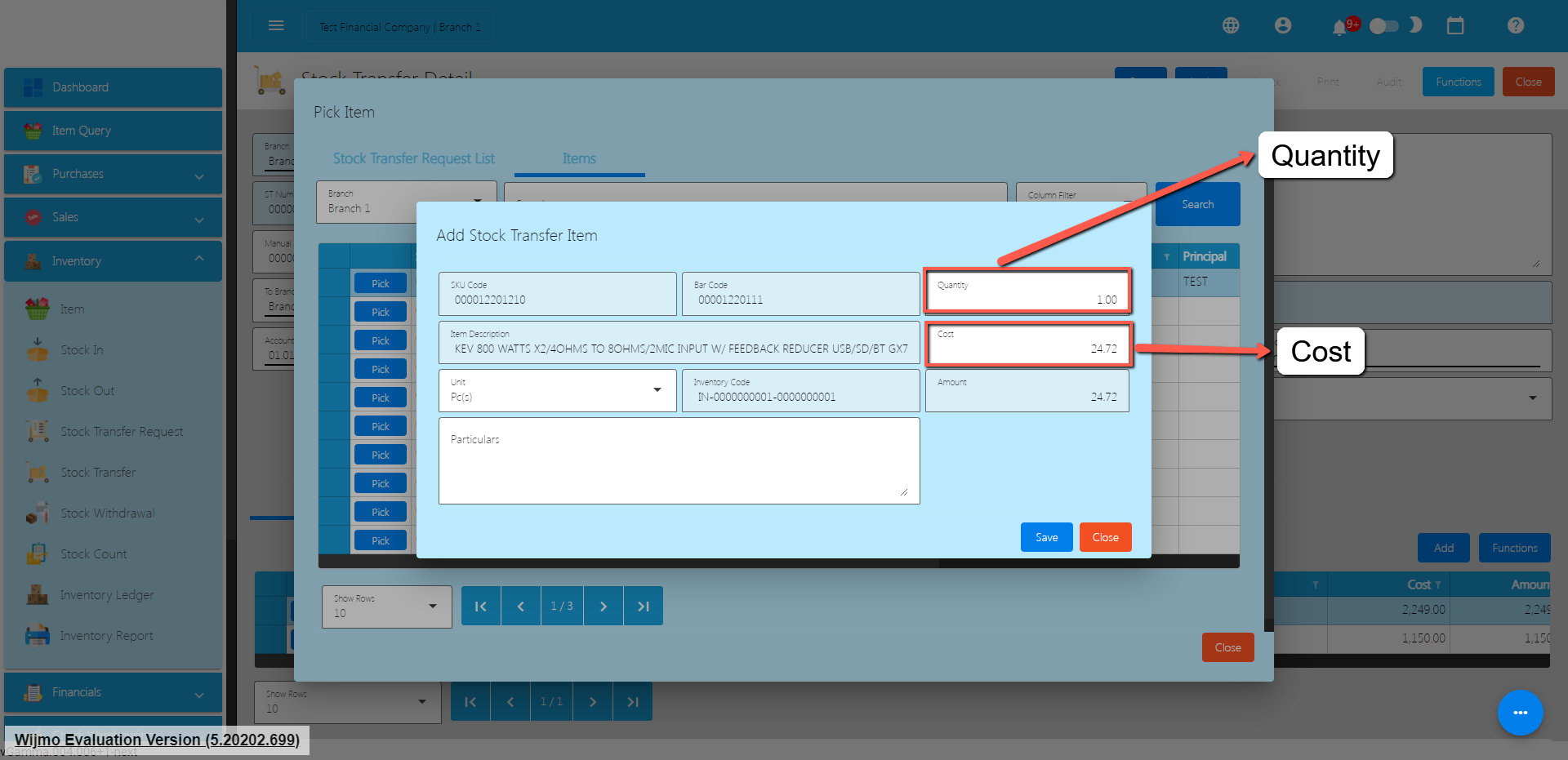Click the help question mark icon
This screenshot has height=760, width=1568.
tap(1516, 26)
